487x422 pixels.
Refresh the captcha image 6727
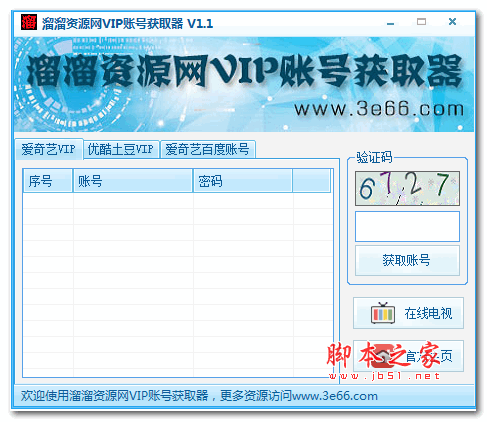tap(407, 188)
